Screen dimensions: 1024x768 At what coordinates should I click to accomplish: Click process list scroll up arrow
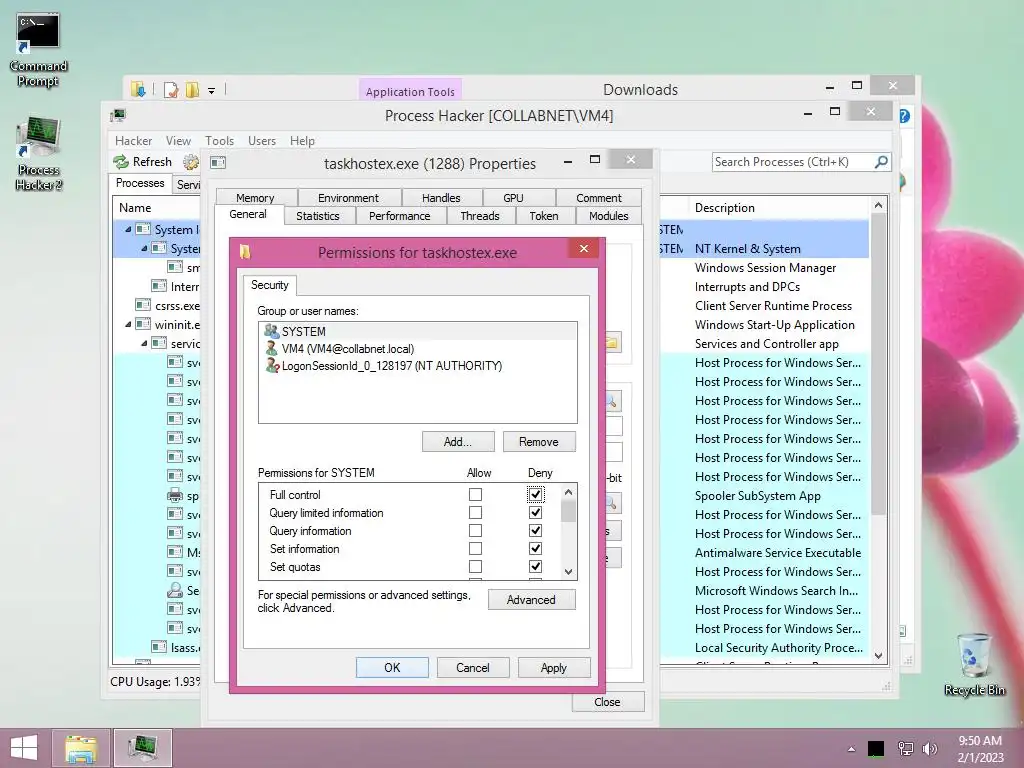point(878,205)
